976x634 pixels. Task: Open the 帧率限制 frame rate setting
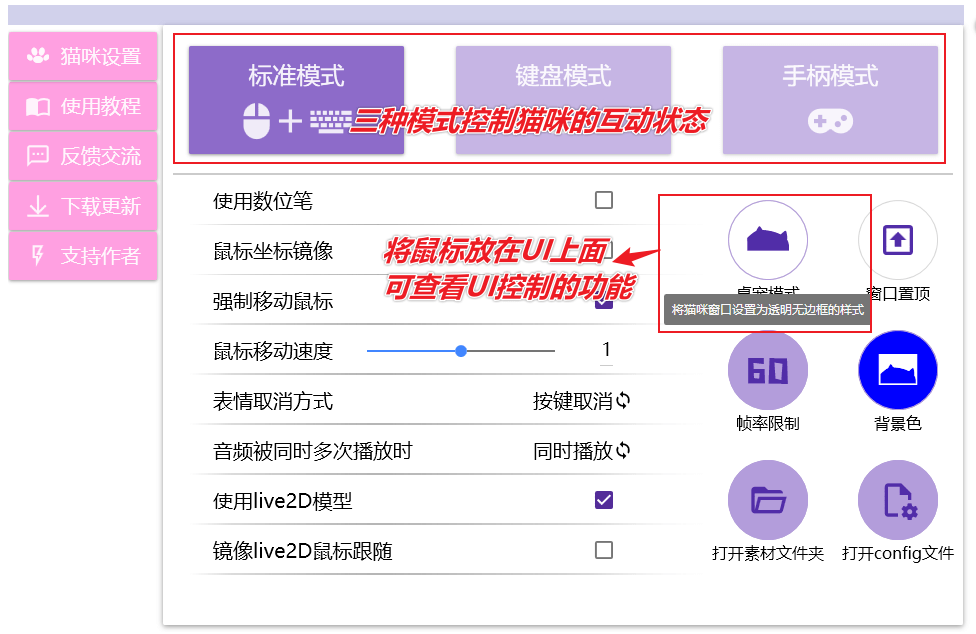tap(767, 369)
